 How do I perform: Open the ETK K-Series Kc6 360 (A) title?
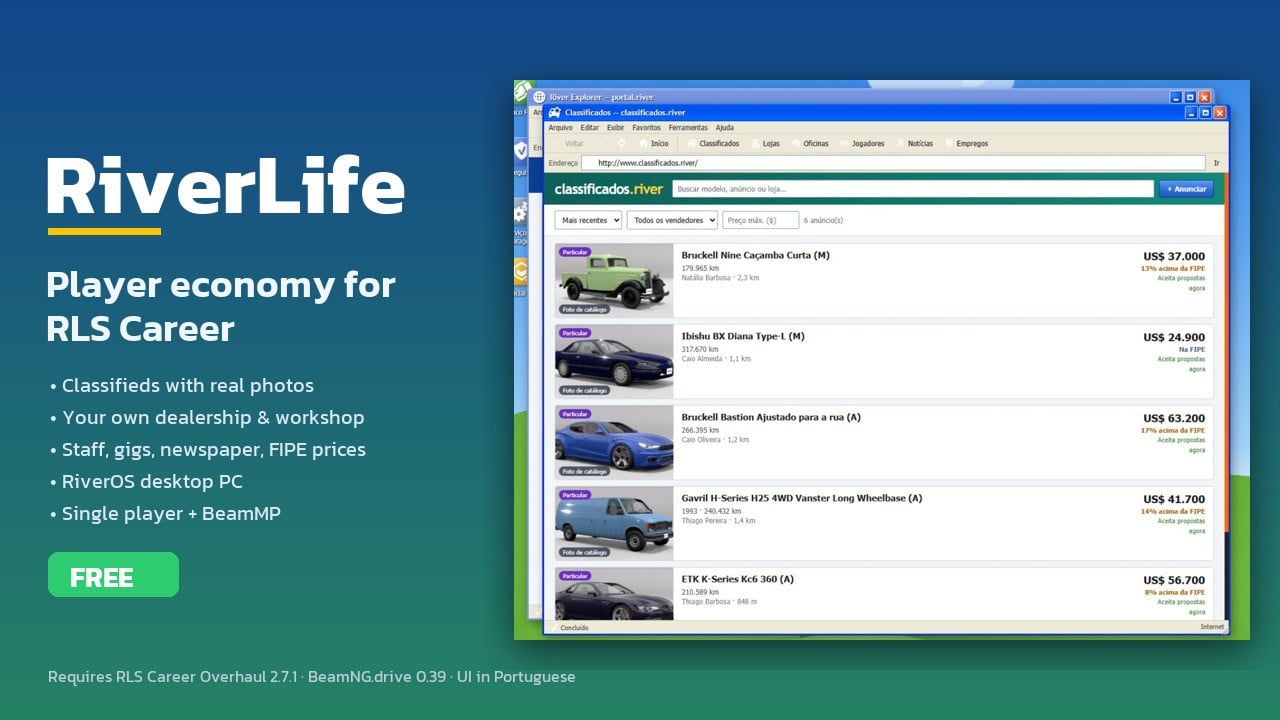pos(738,580)
